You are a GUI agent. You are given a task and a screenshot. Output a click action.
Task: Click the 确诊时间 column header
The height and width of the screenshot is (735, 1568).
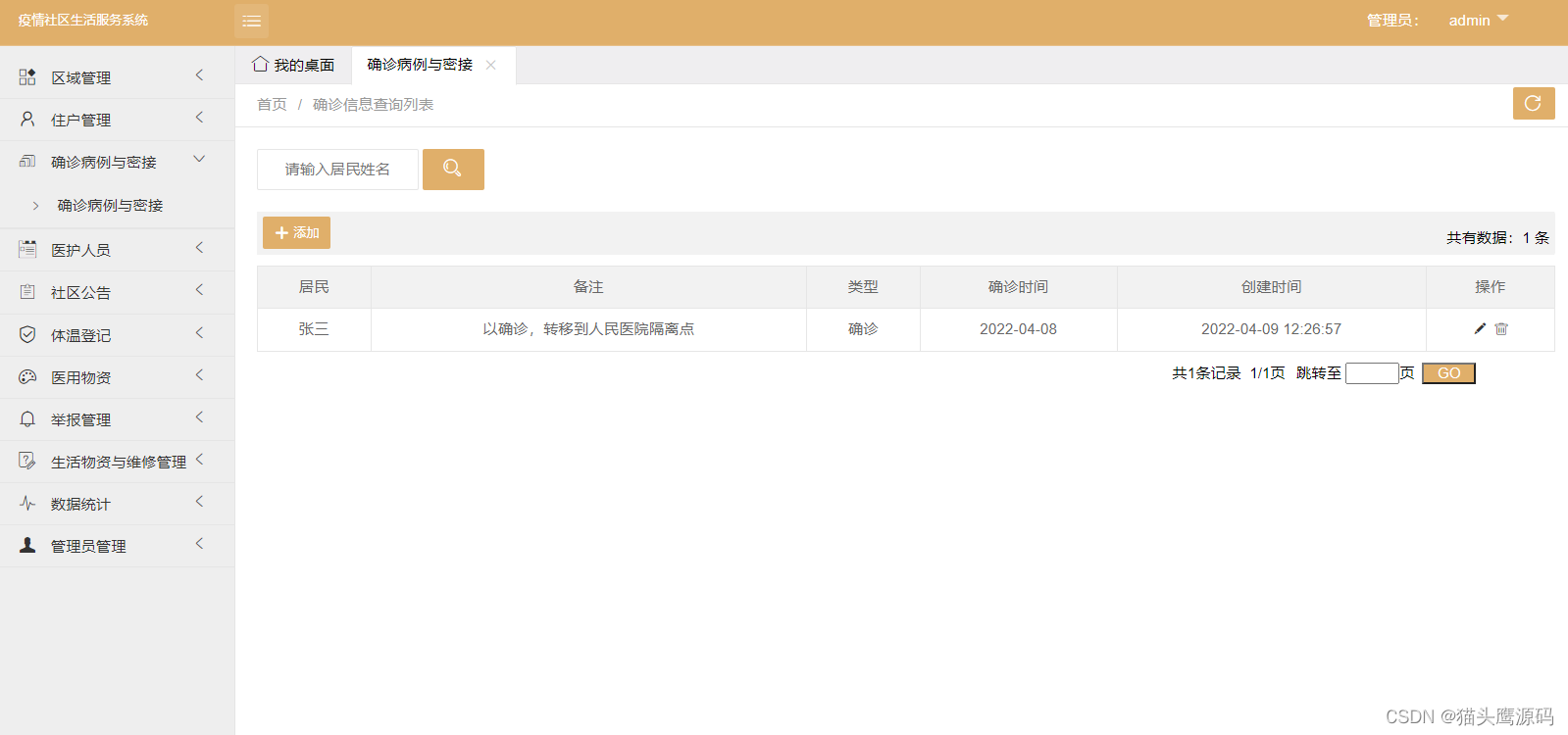pos(1018,287)
